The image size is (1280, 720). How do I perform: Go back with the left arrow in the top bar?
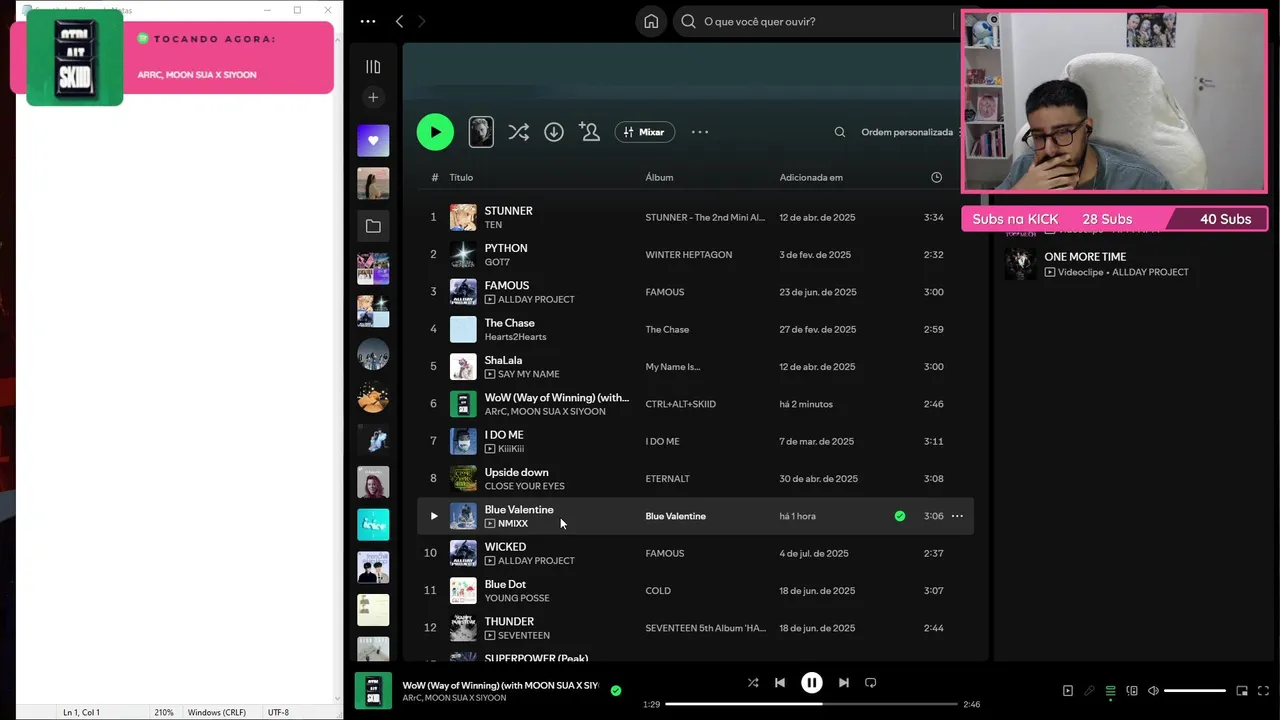coord(399,21)
